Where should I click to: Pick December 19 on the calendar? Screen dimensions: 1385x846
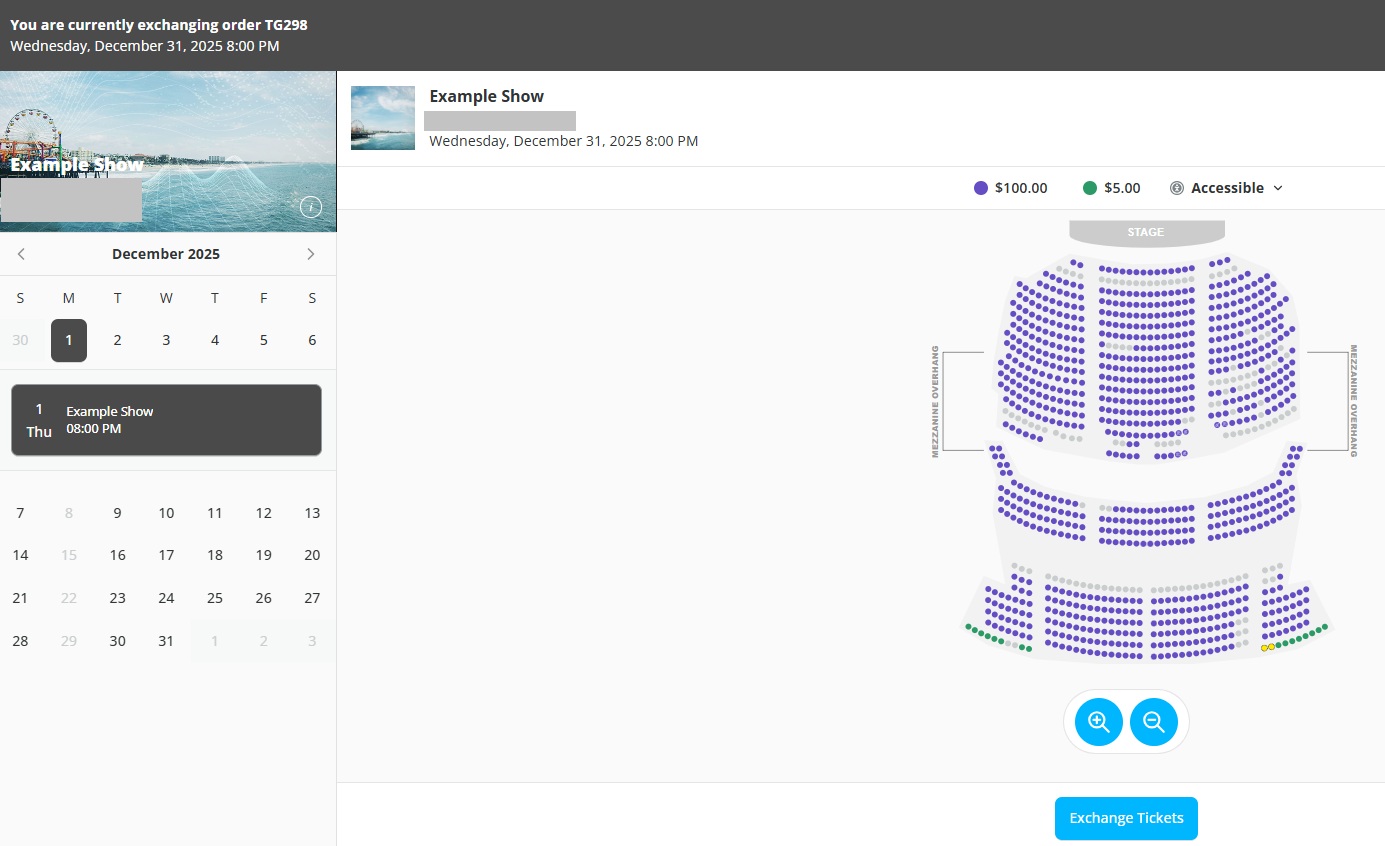point(264,555)
